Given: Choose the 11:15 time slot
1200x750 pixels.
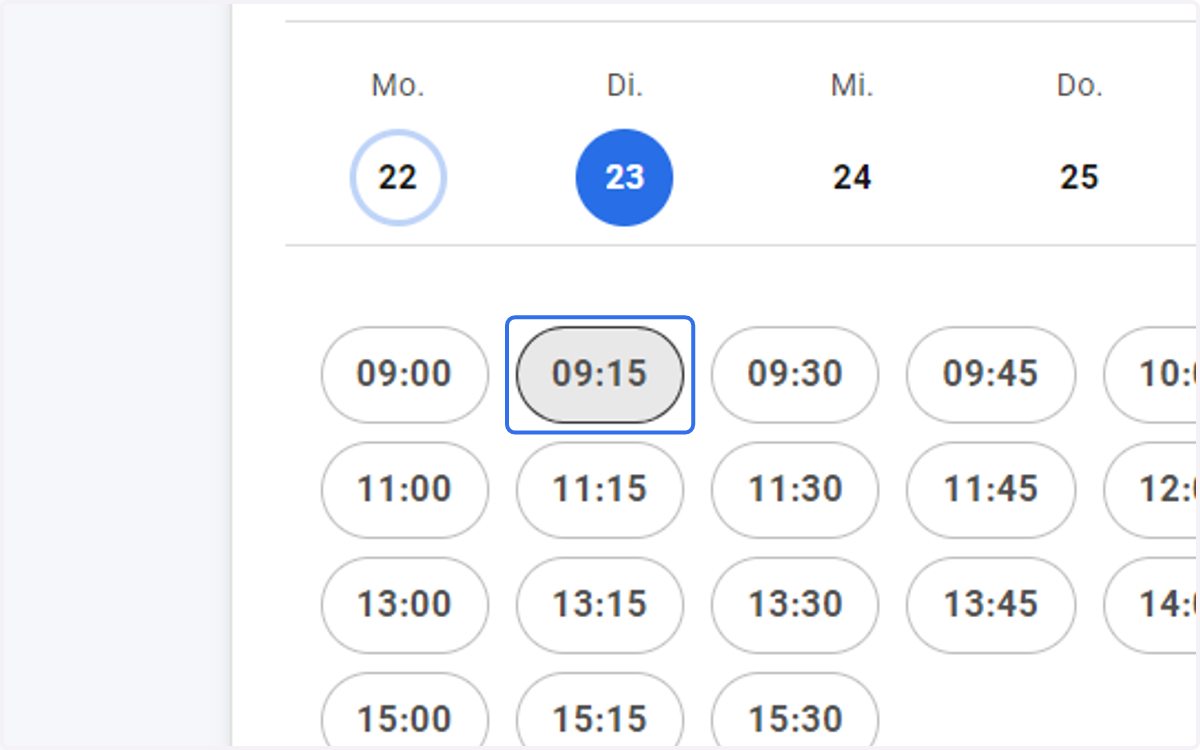Looking at the screenshot, I should click(600, 490).
